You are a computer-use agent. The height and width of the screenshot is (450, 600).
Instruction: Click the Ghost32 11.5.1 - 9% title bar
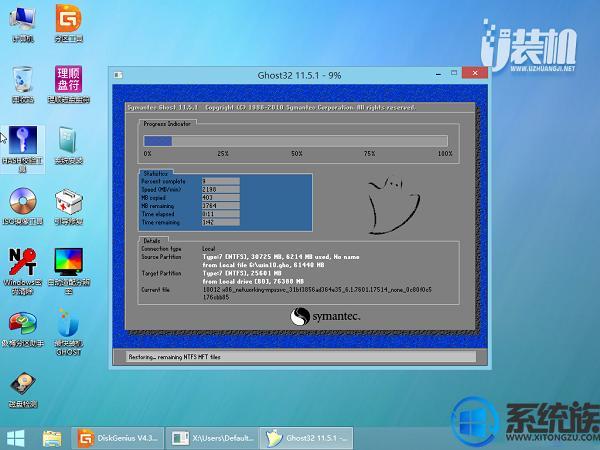[x=299, y=75]
